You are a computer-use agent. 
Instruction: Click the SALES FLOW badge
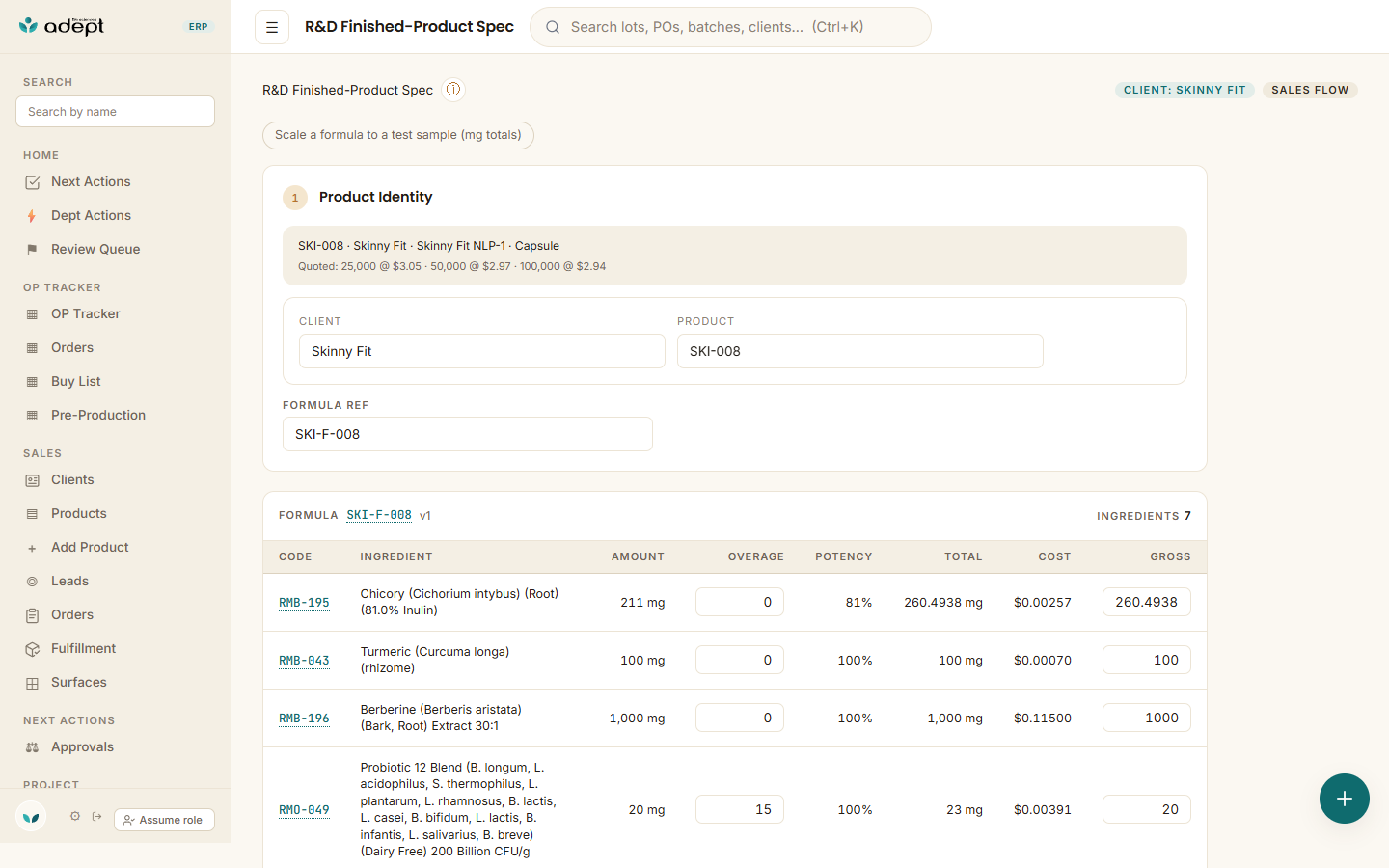(1310, 90)
